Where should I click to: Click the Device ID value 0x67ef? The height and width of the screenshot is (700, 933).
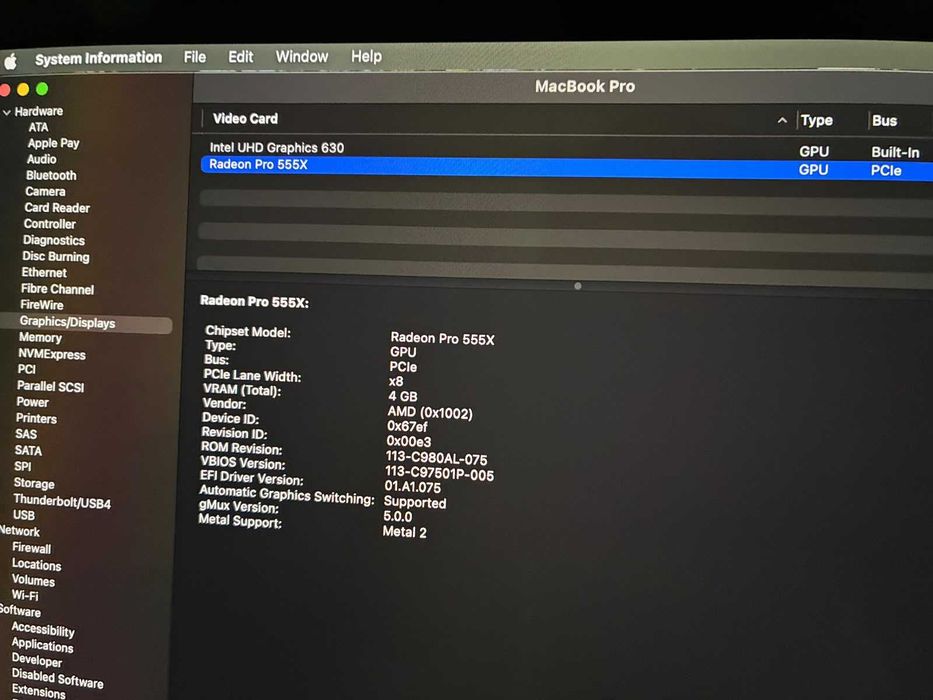pos(407,426)
